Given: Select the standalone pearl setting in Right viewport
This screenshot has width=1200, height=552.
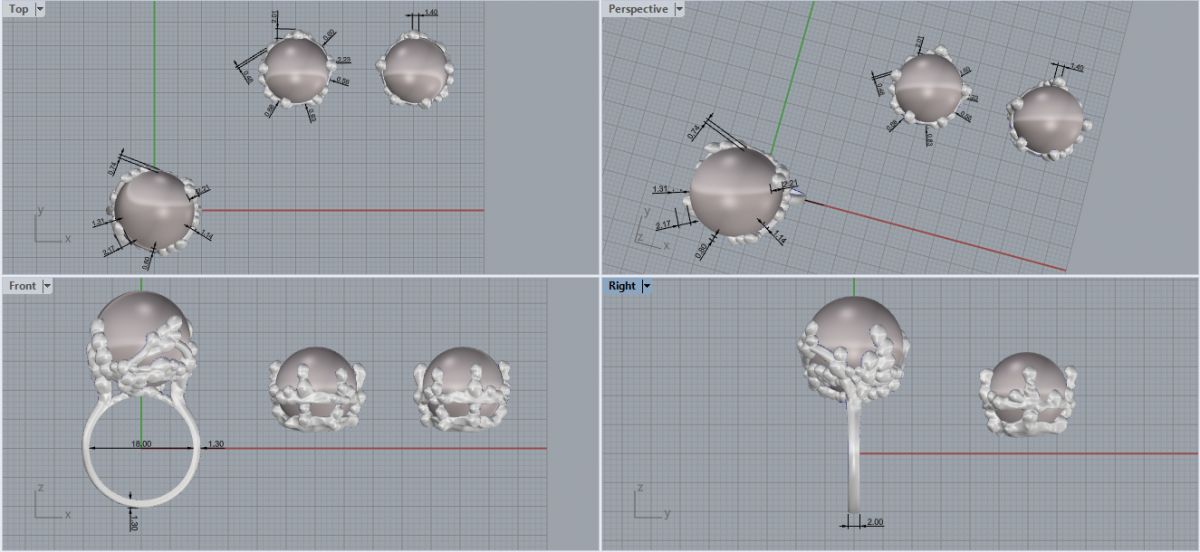Looking at the screenshot, I should (x=1029, y=396).
